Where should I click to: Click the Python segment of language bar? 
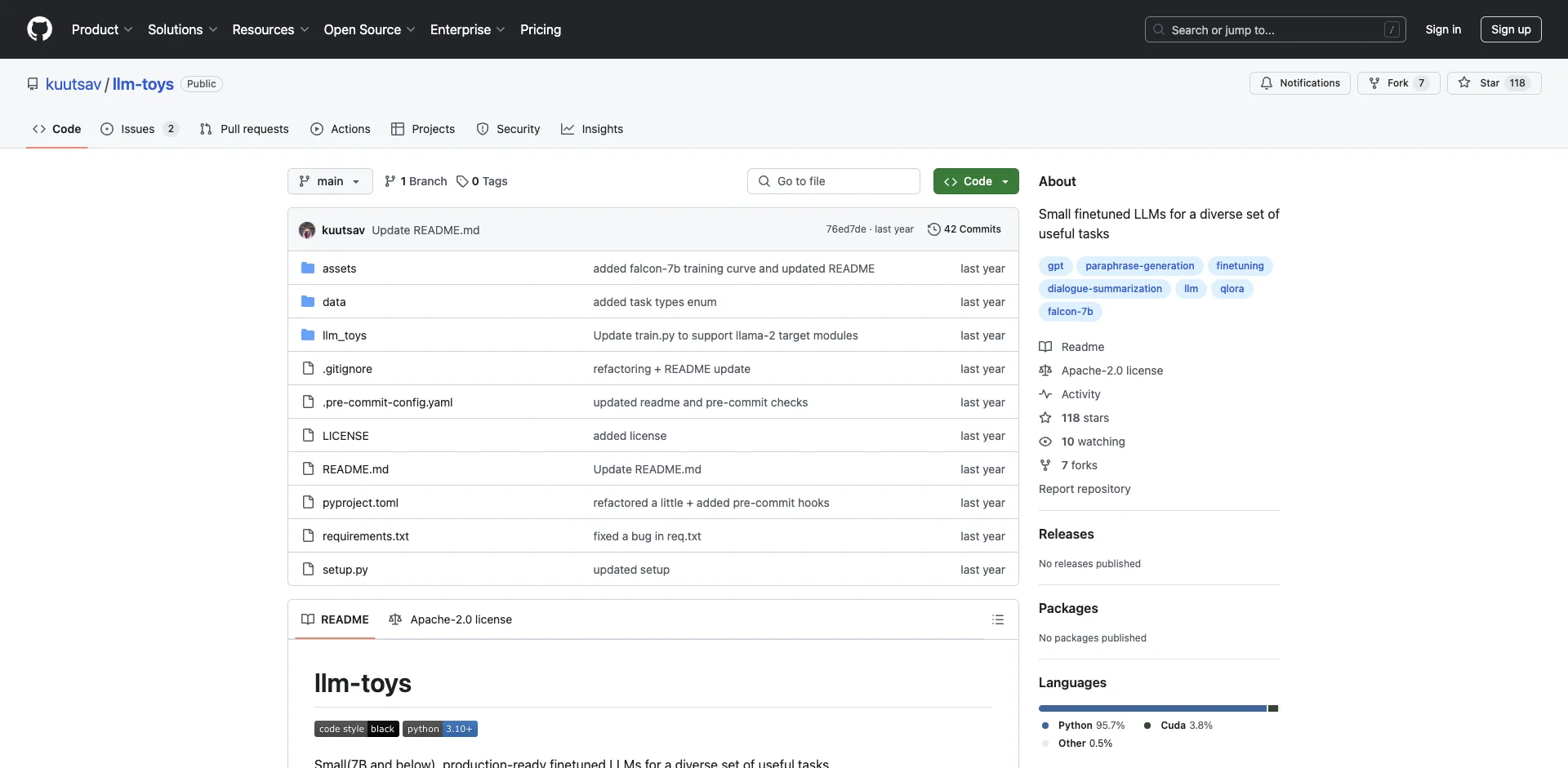(1152, 708)
